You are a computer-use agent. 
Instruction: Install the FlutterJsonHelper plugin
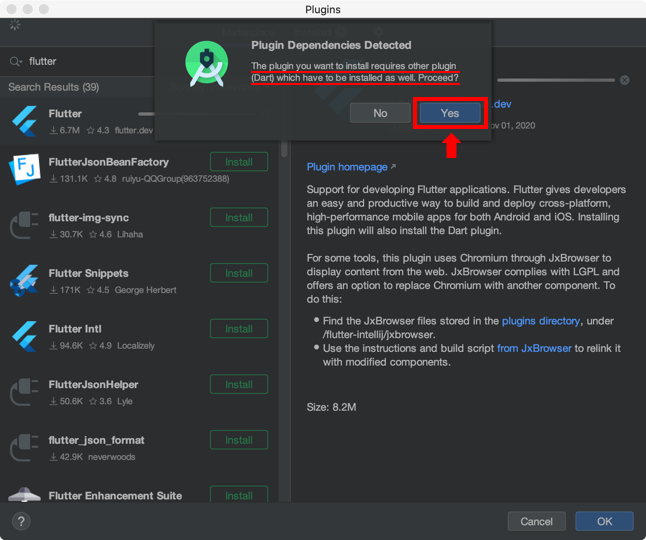[239, 384]
